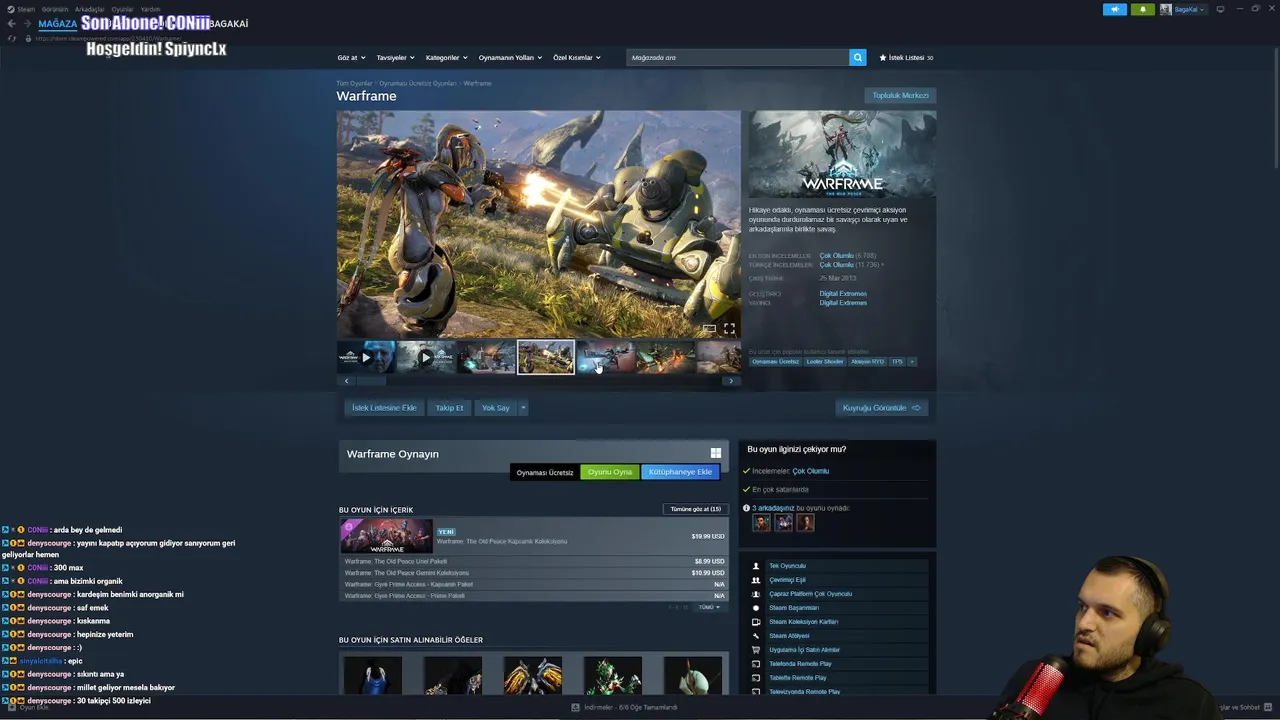Open the Tüm Oyunlar breadcrumb link
The height and width of the screenshot is (720, 1280).
pyautogui.click(x=354, y=83)
